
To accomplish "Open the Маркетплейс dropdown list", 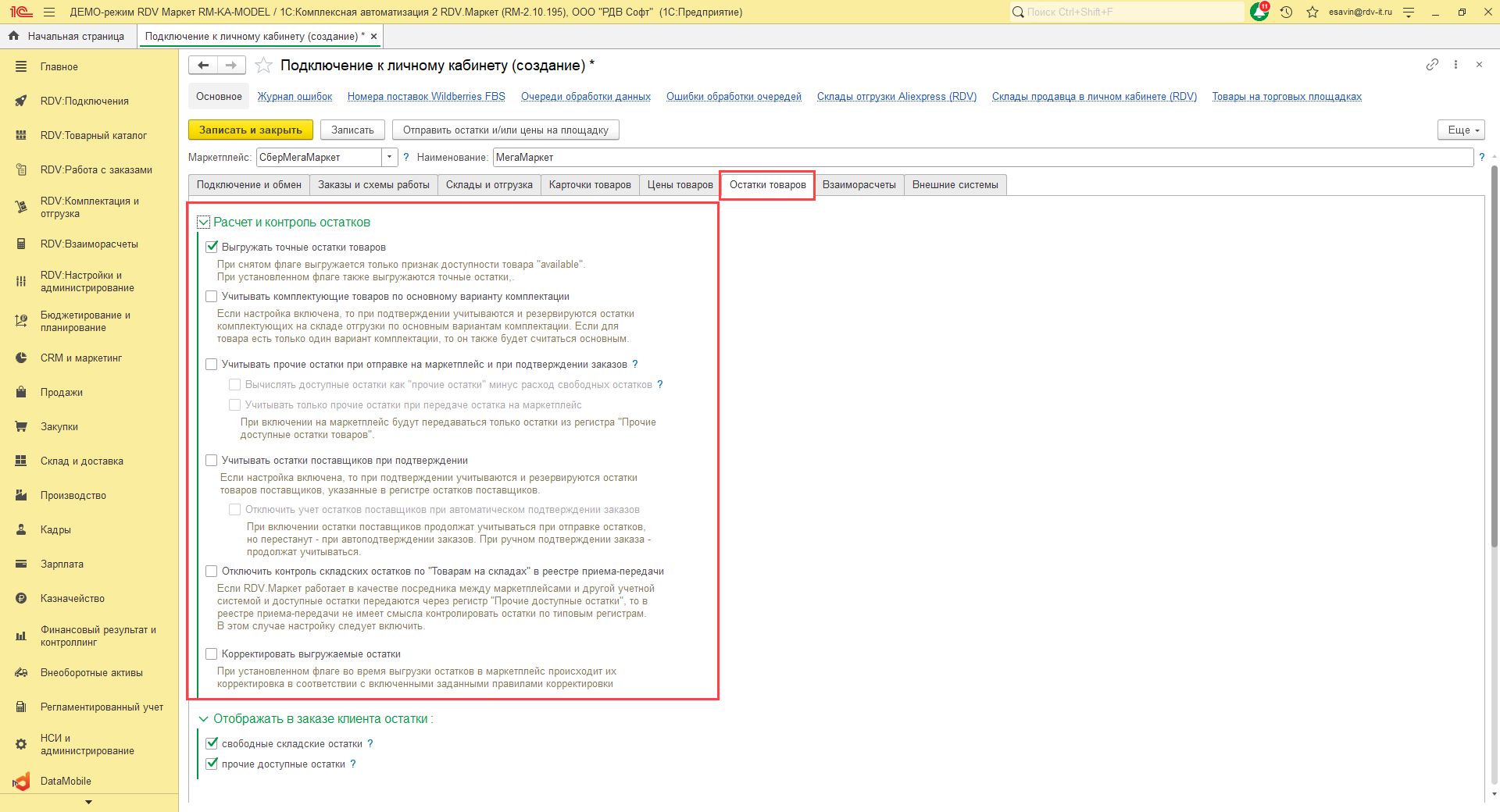I will pos(389,157).
